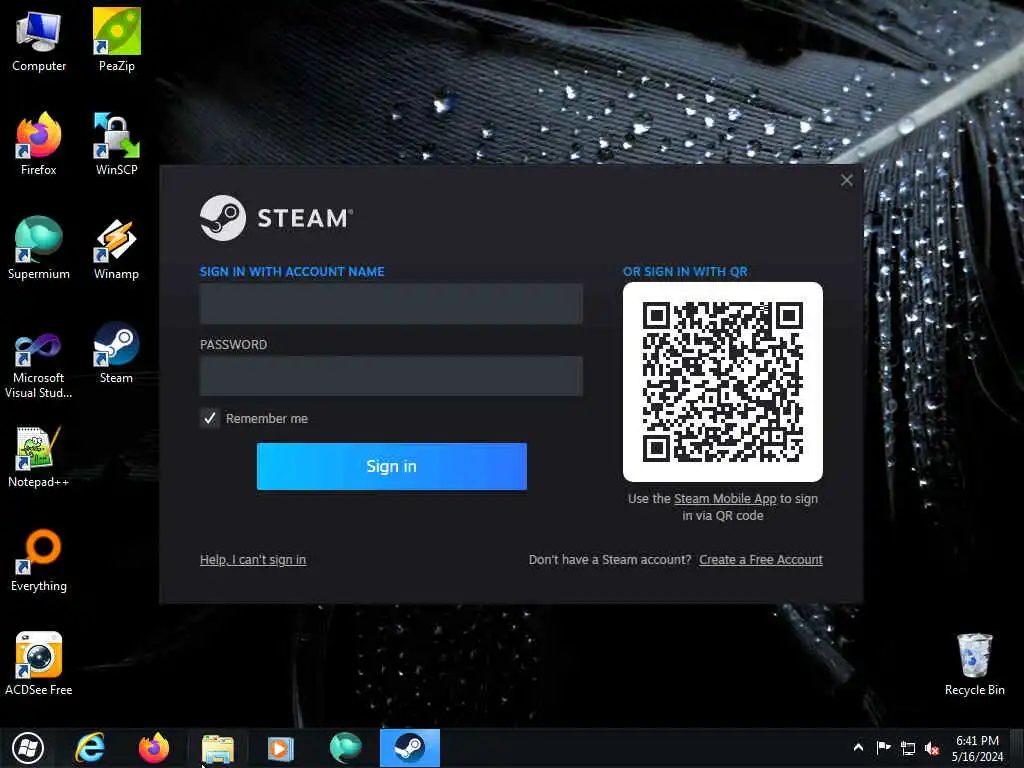1024x768 pixels.
Task: Select the Winamp desktop shortcut
Action: coord(116,247)
